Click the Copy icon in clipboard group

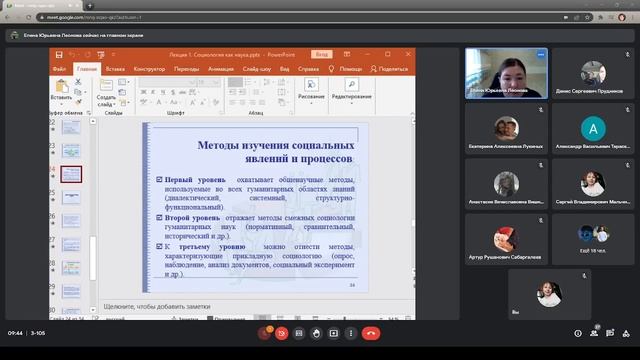78,92
